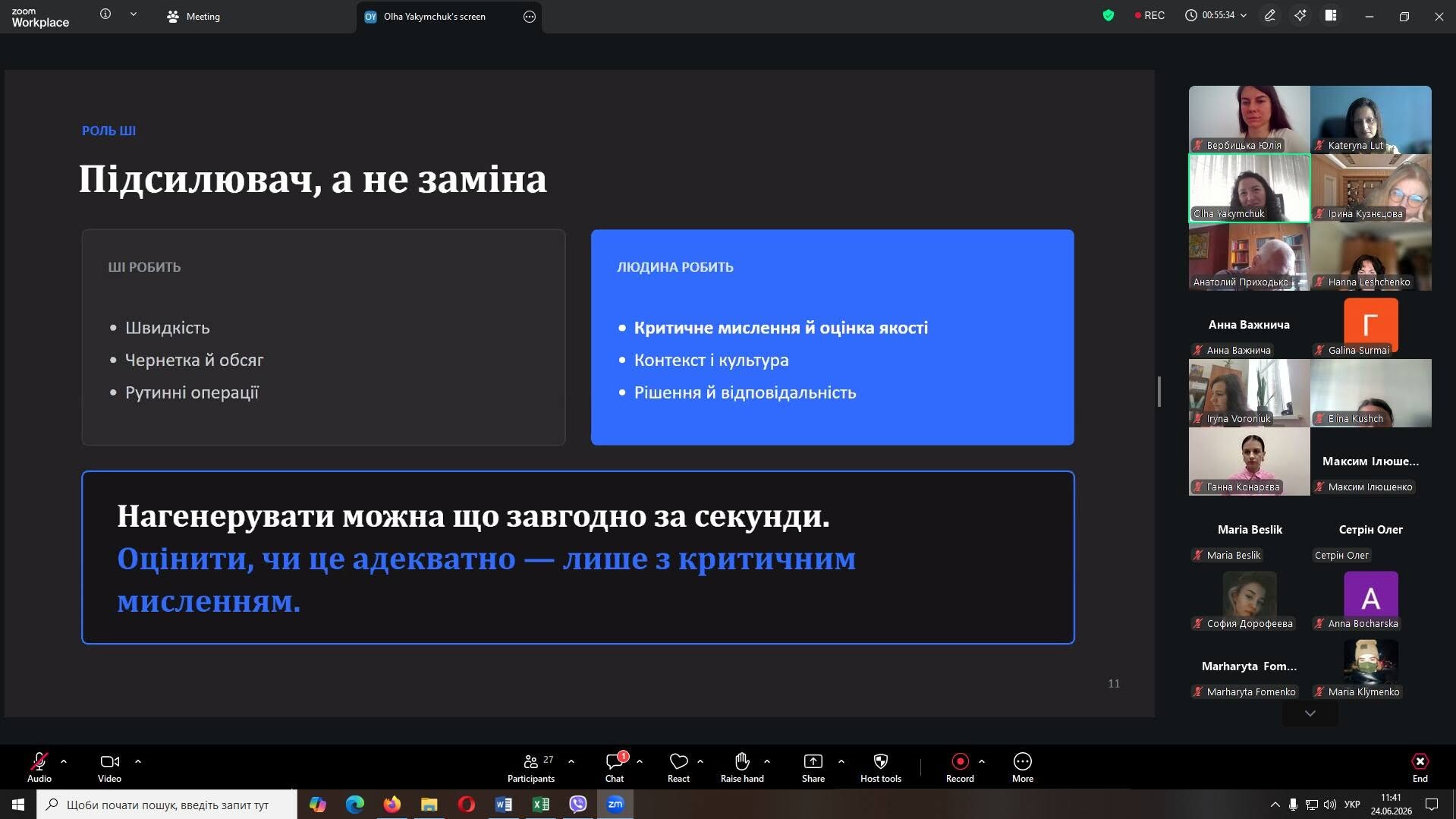The width and height of the screenshot is (1456, 819).
Task: Switch keyboard language УКР indicator
Action: 1352,805
